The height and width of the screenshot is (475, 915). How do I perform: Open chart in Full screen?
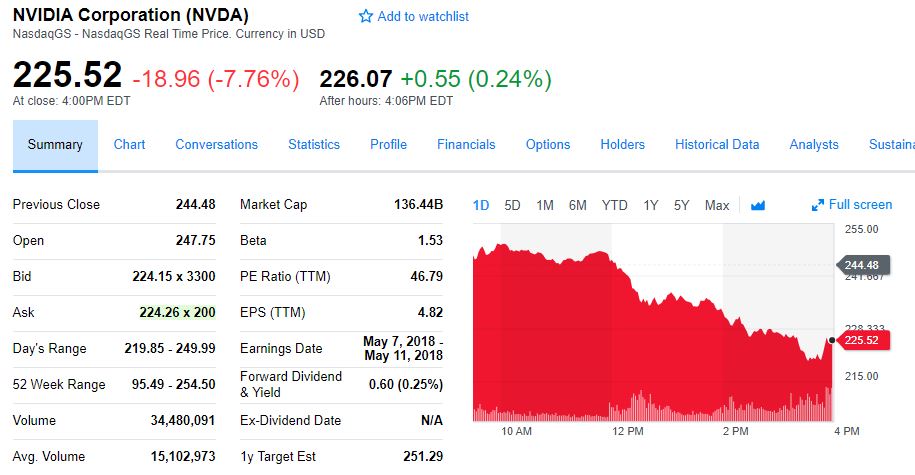[x=852, y=205]
